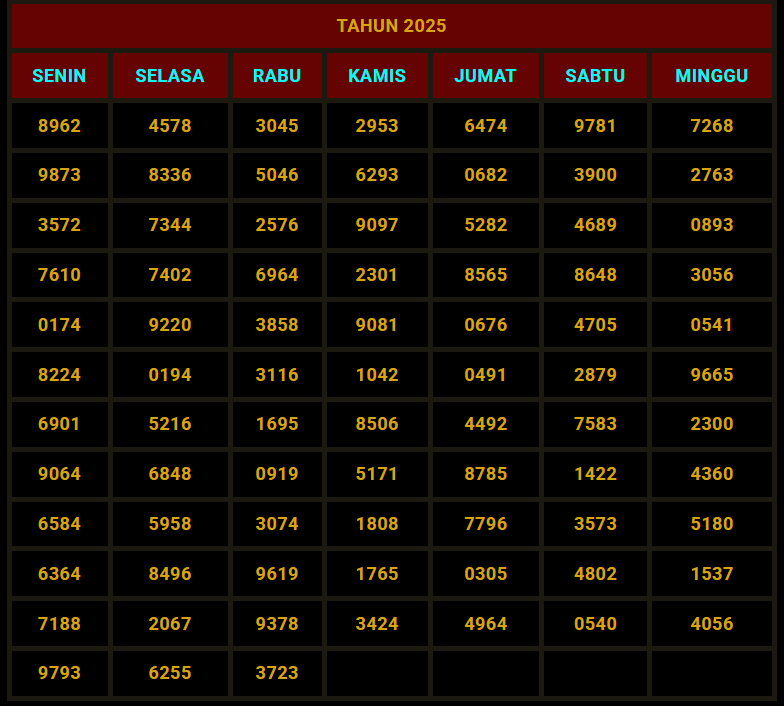The height and width of the screenshot is (706, 784).
Task: Click cell with value 3116
Action: [277, 374]
